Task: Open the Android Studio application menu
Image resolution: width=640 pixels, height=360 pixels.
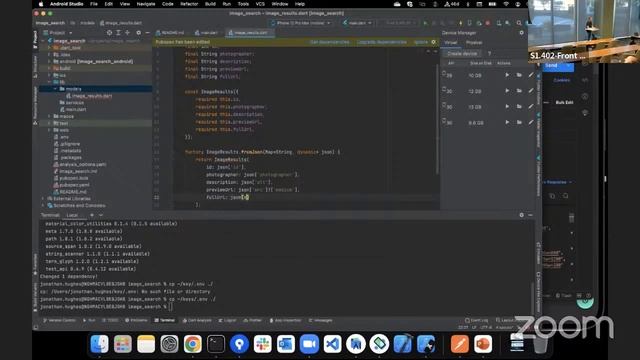Action: 67,4
